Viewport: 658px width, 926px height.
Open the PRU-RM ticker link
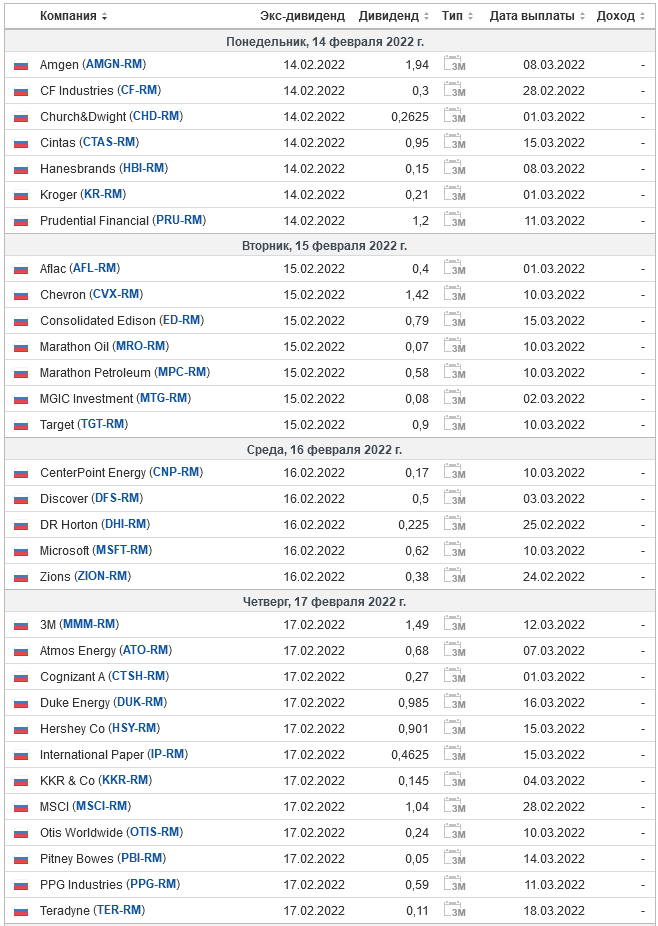[x=180, y=221]
